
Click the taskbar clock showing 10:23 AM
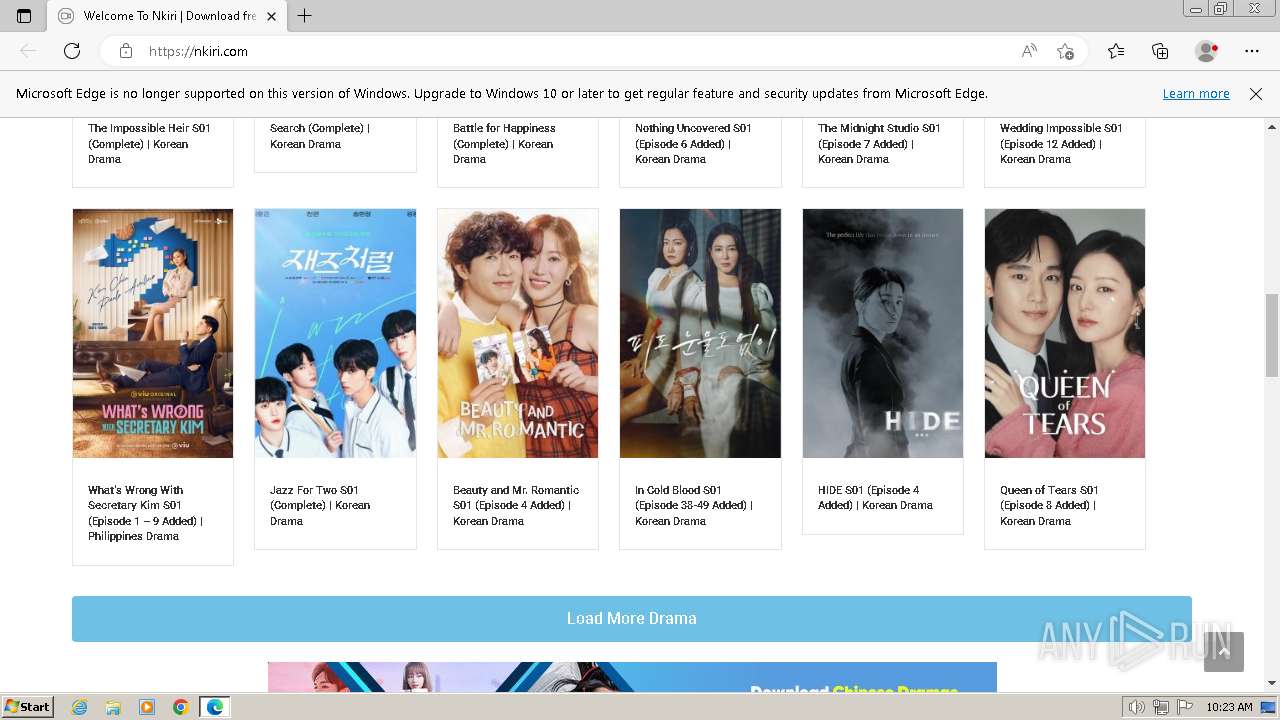point(1229,707)
